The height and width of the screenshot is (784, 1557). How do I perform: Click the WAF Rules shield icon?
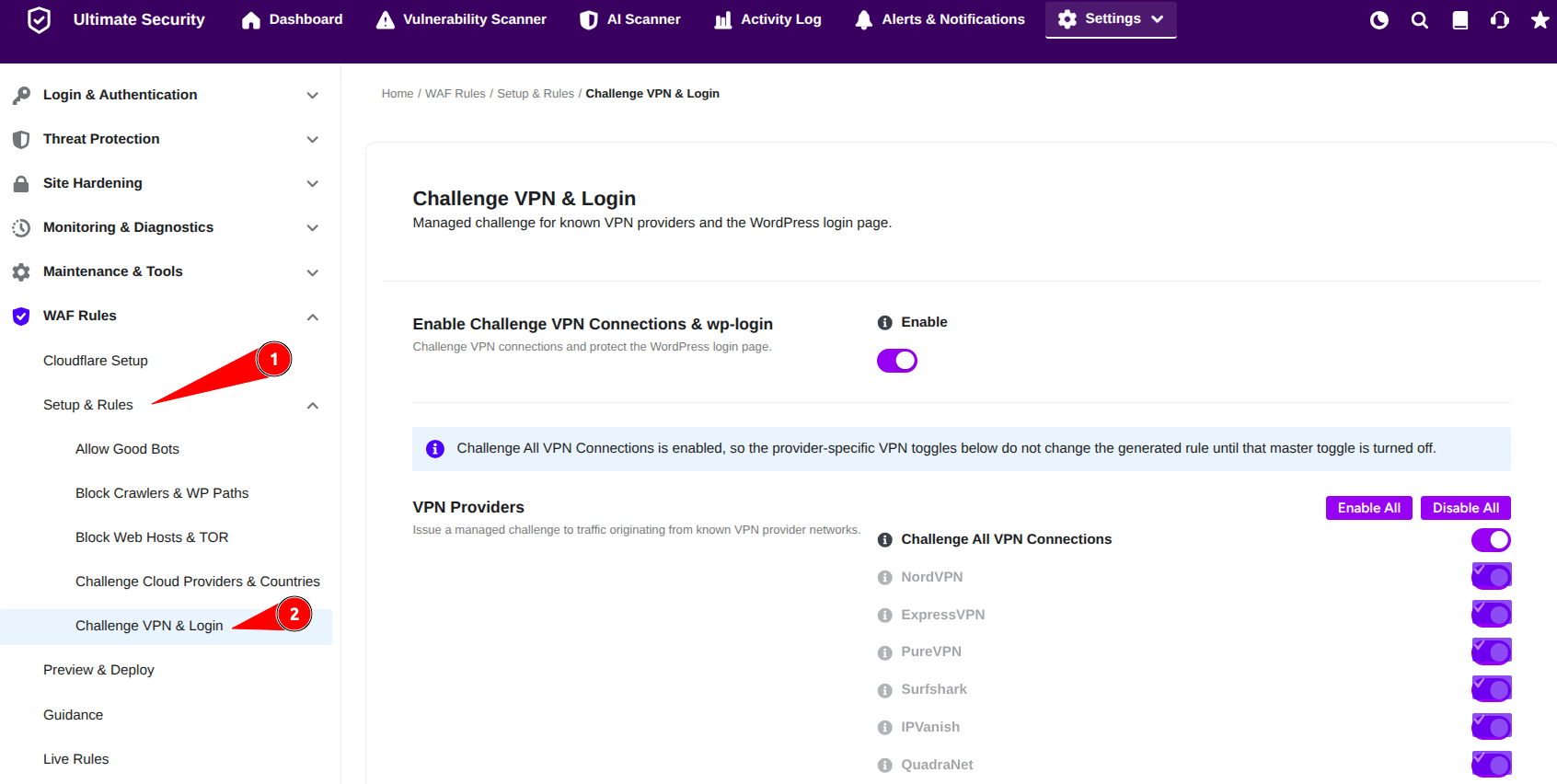[21, 317]
